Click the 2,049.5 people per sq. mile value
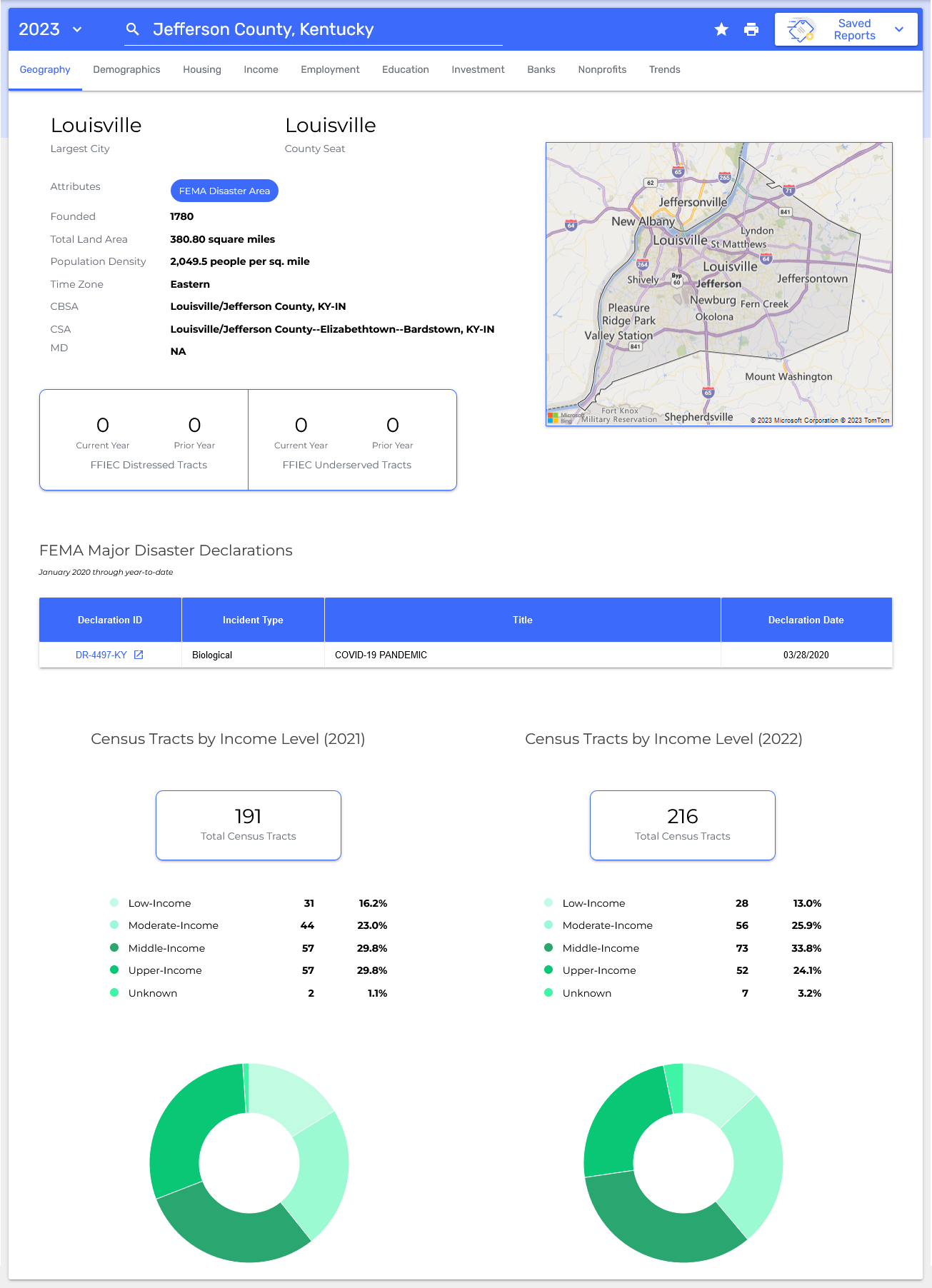 coord(240,261)
